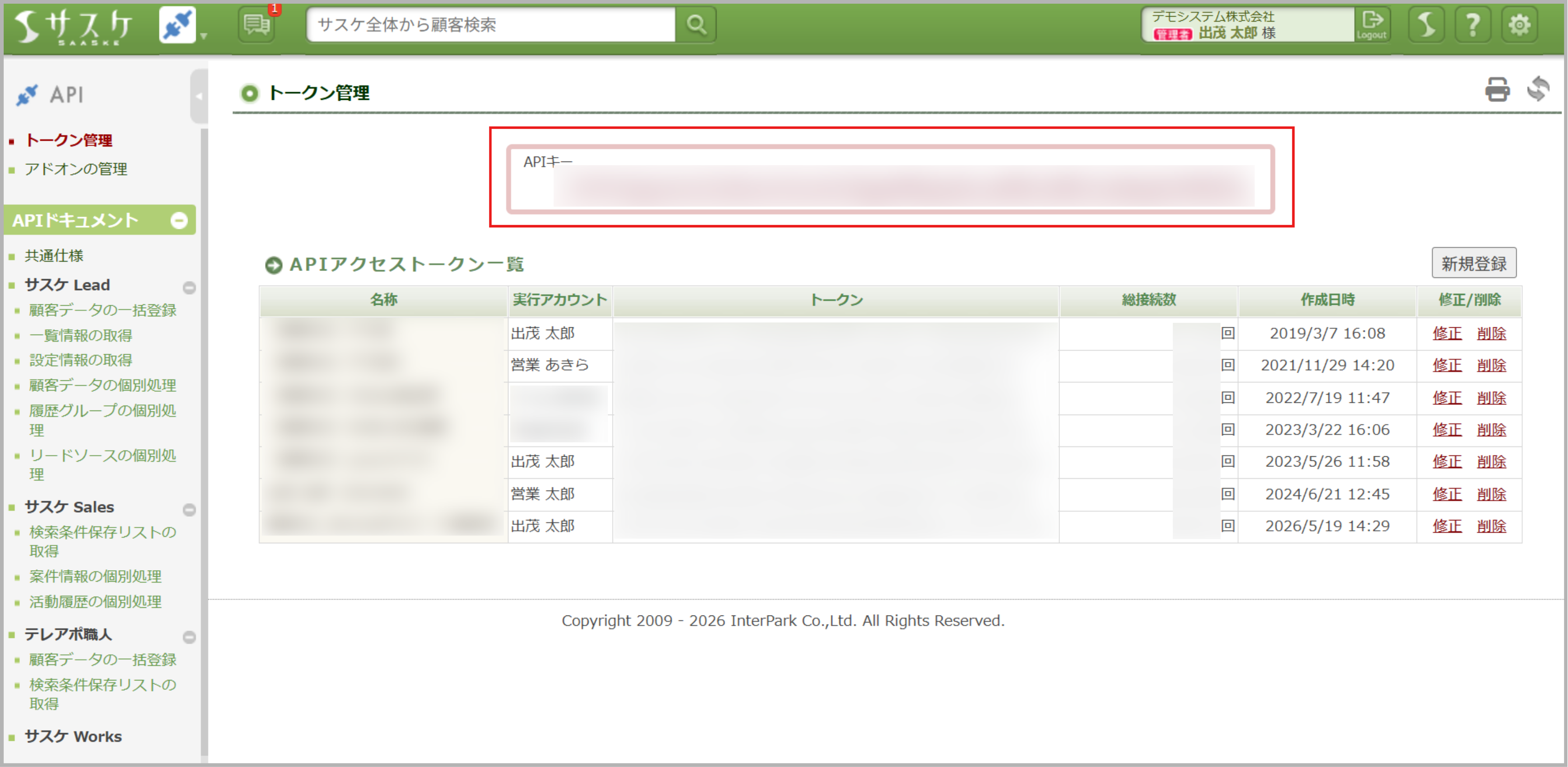Click 修正 for the 2026/5/19 14:29 token

point(1447,526)
